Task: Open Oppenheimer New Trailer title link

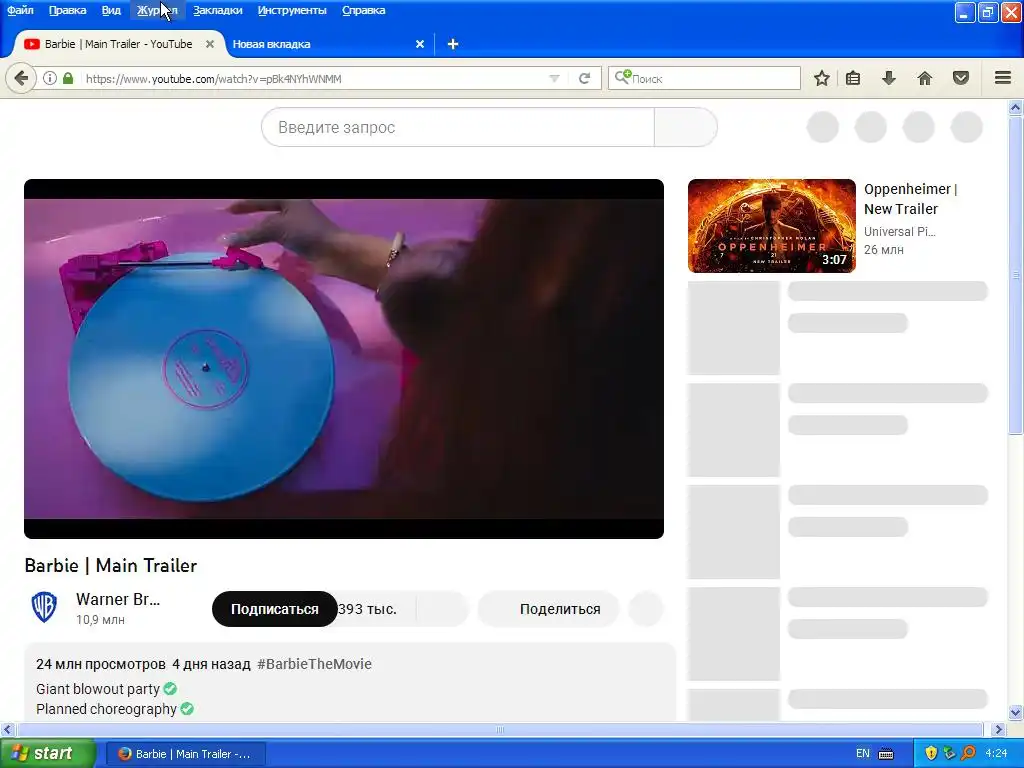Action: [910, 199]
